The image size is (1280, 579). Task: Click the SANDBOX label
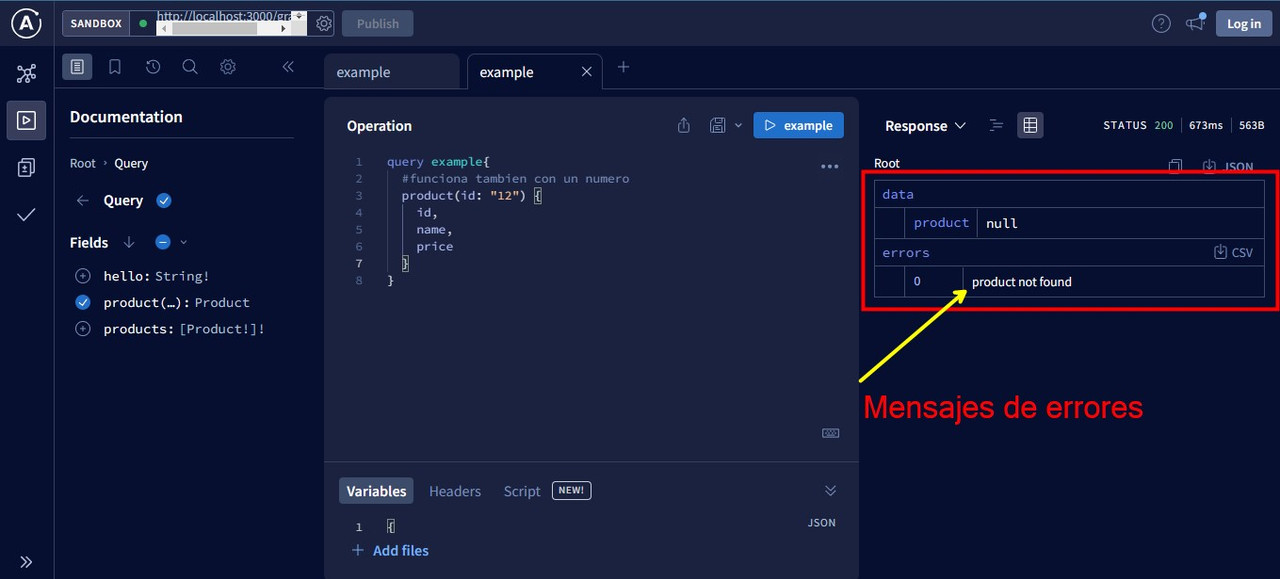(x=97, y=23)
